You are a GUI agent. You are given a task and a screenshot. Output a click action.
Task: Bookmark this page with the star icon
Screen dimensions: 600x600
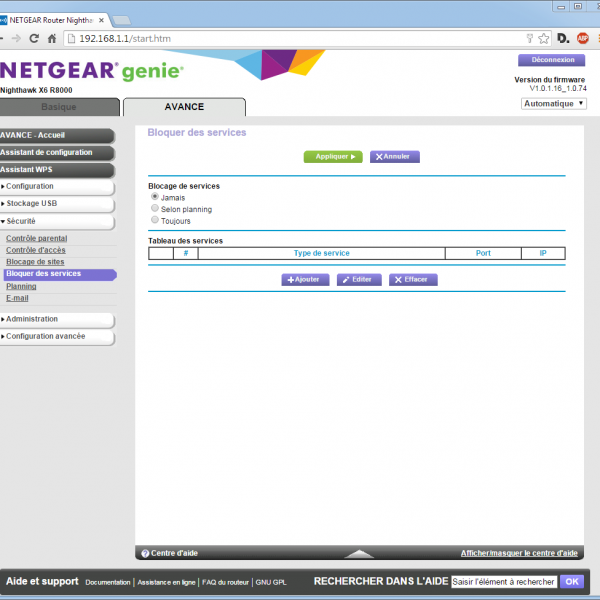543,38
